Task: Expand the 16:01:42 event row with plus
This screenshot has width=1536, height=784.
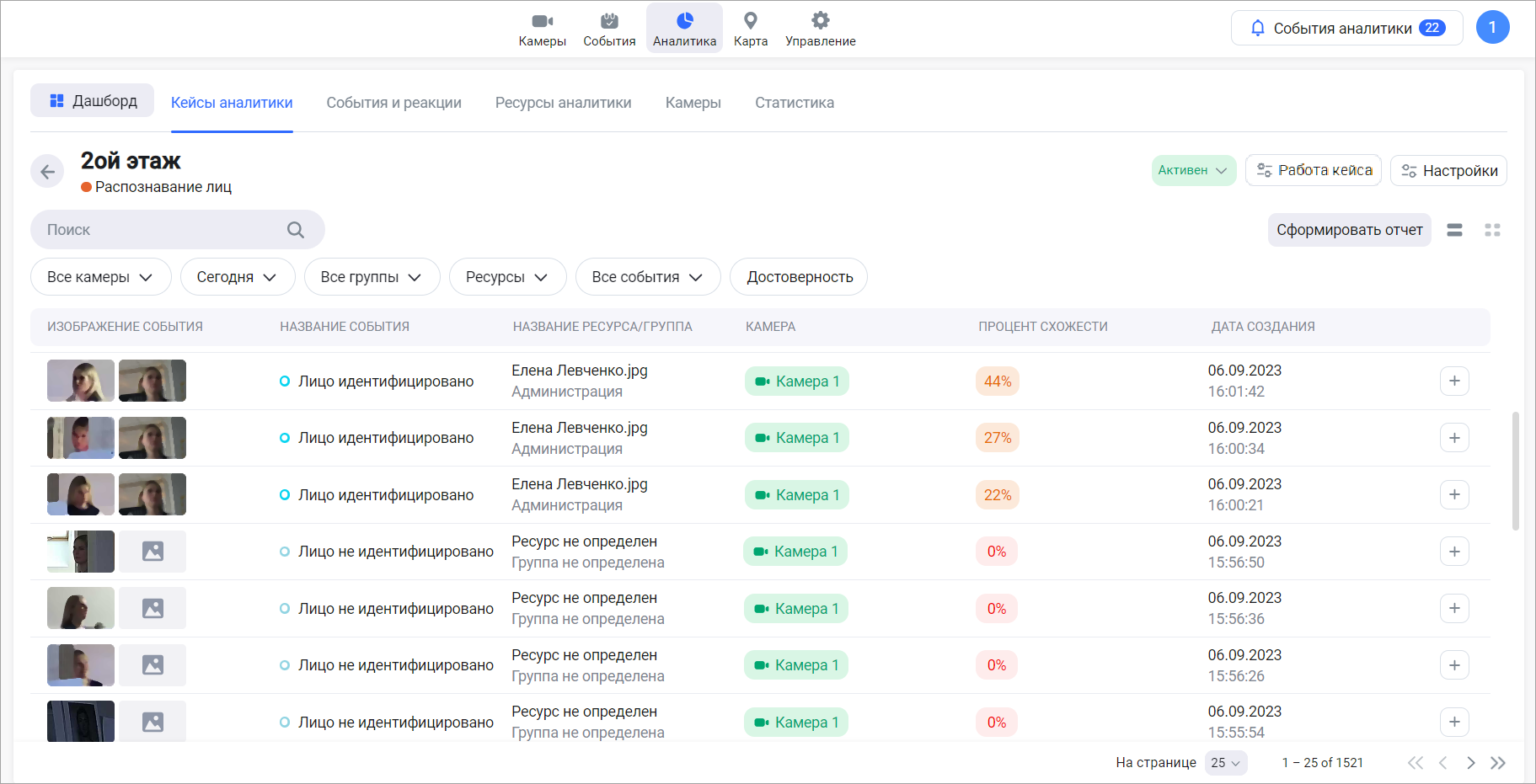Action: [x=1454, y=381]
